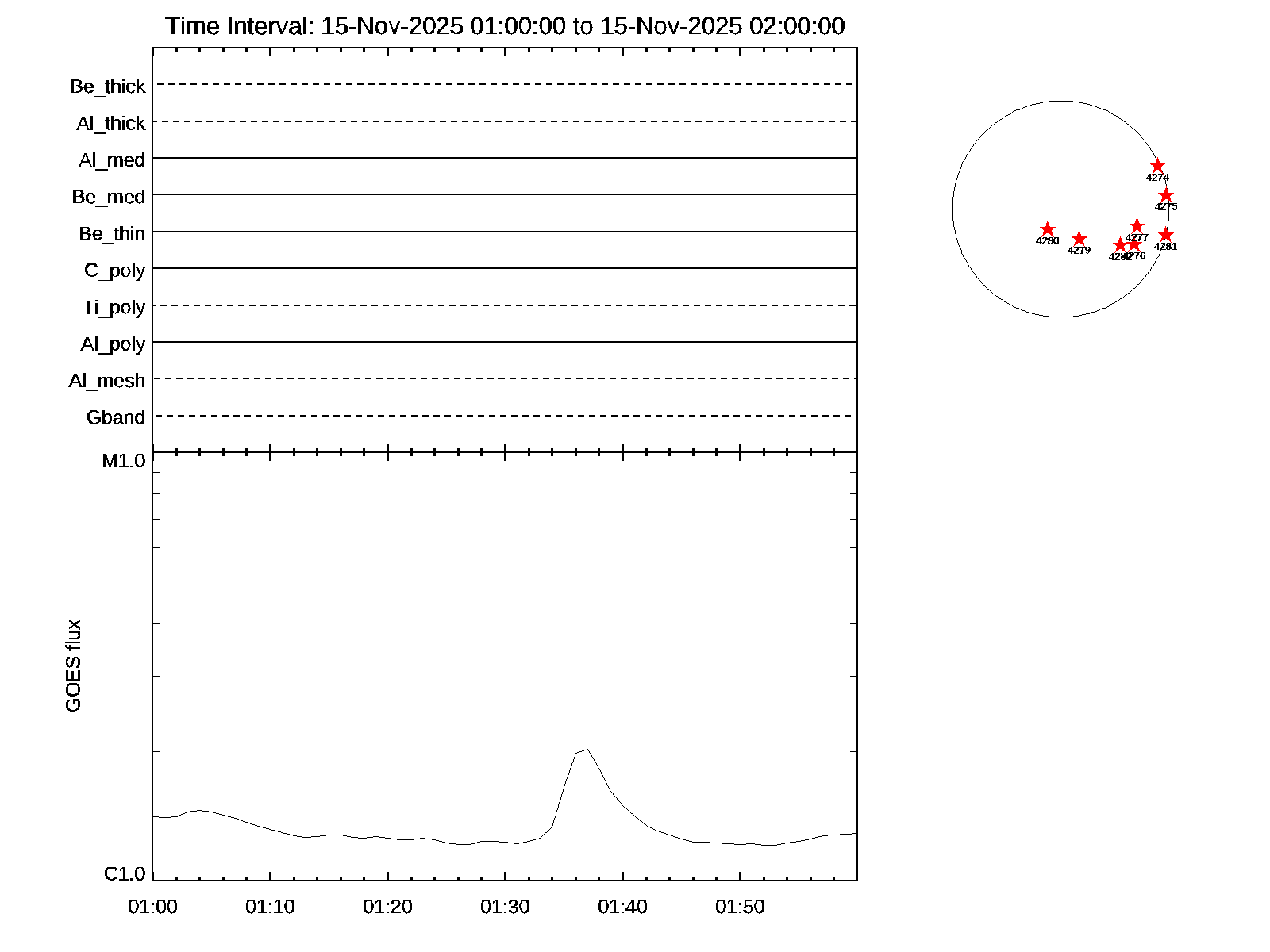Click the Be_thick filter label

click(x=108, y=86)
